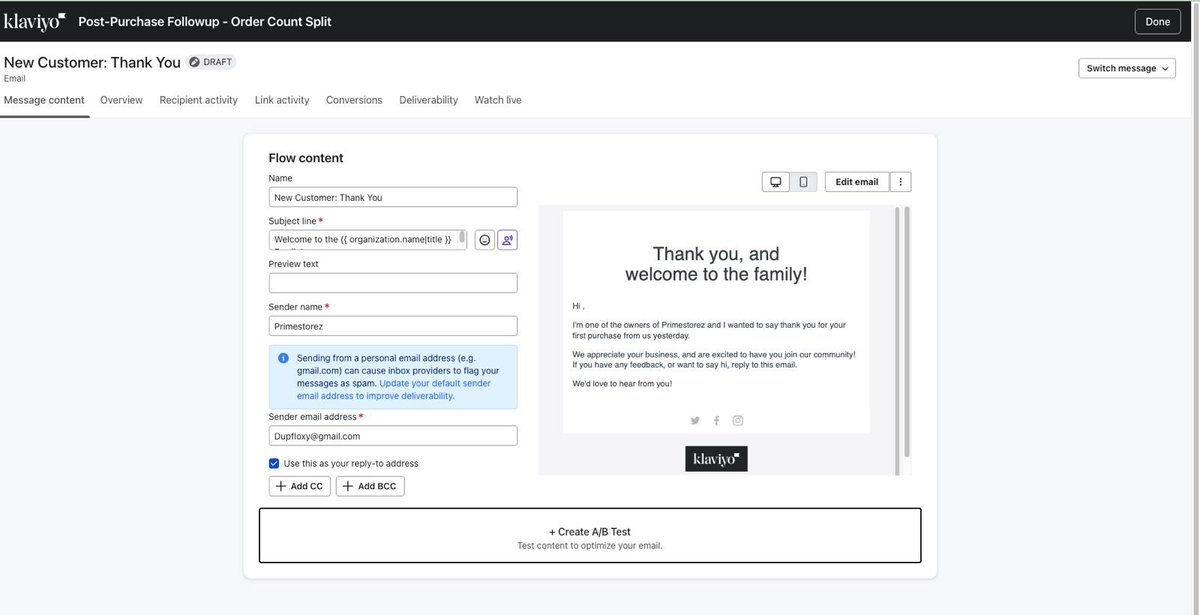
Task: Click the Add BCC button
Action: 370,486
